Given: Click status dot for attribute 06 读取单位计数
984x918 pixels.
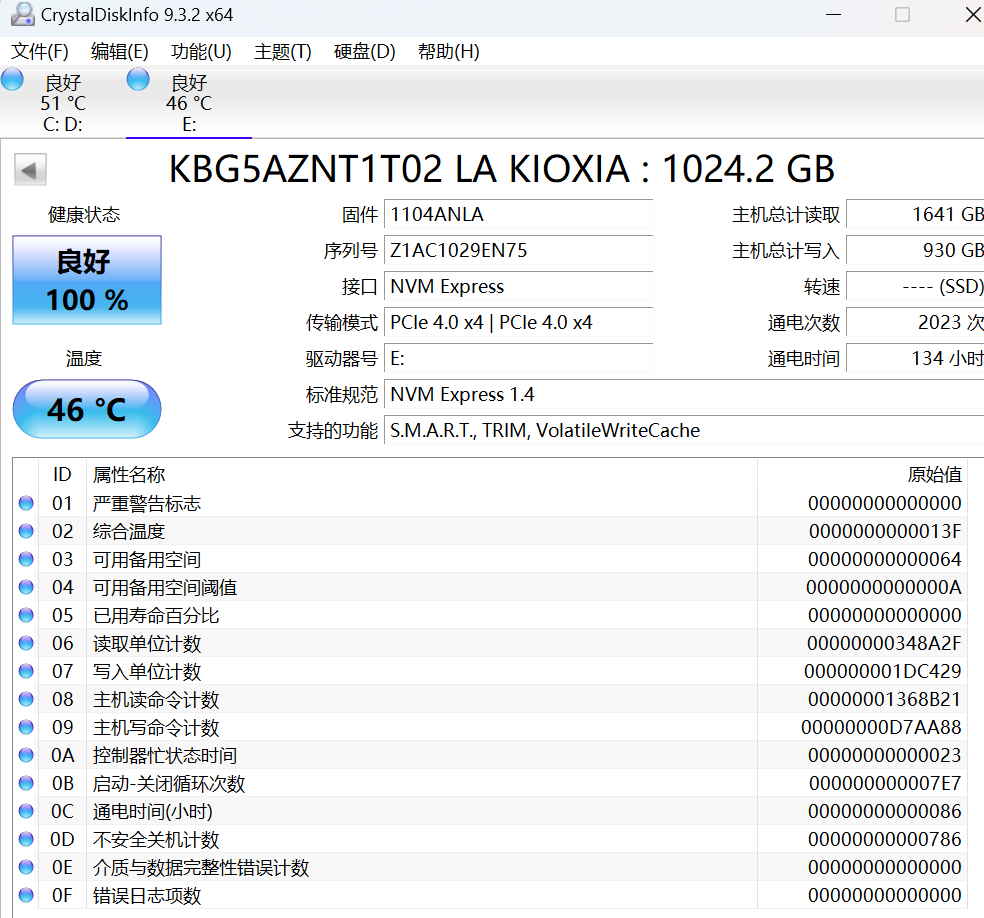Looking at the screenshot, I should (26, 643).
